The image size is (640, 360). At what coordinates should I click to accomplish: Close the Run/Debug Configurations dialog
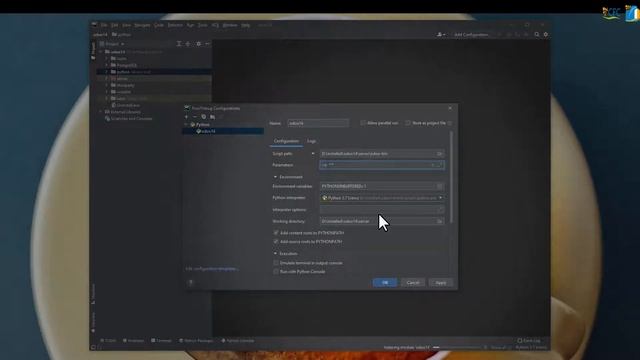(450, 108)
